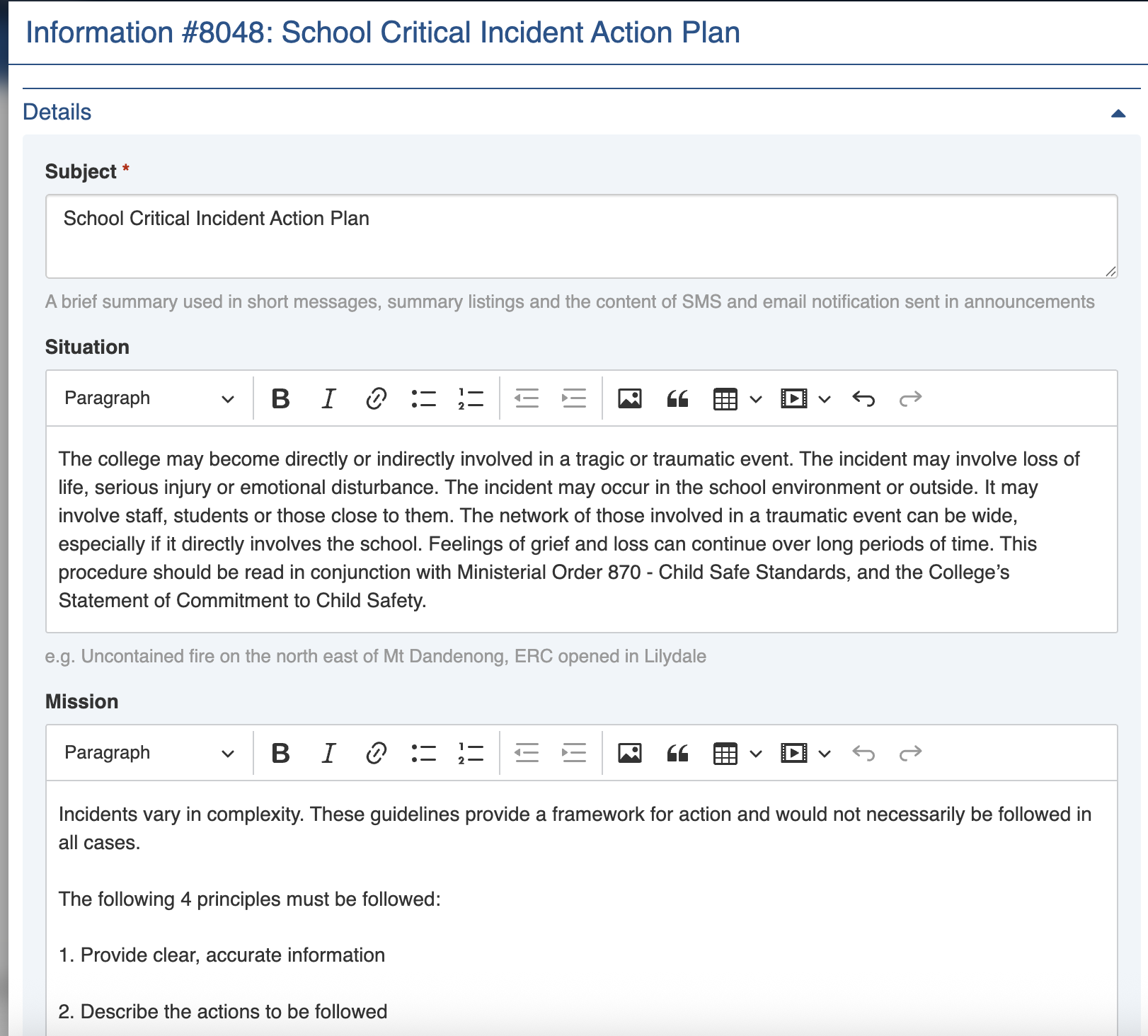Apply italic in the Situation editor toolbar
This screenshot has width=1148, height=1036.
pyautogui.click(x=328, y=399)
